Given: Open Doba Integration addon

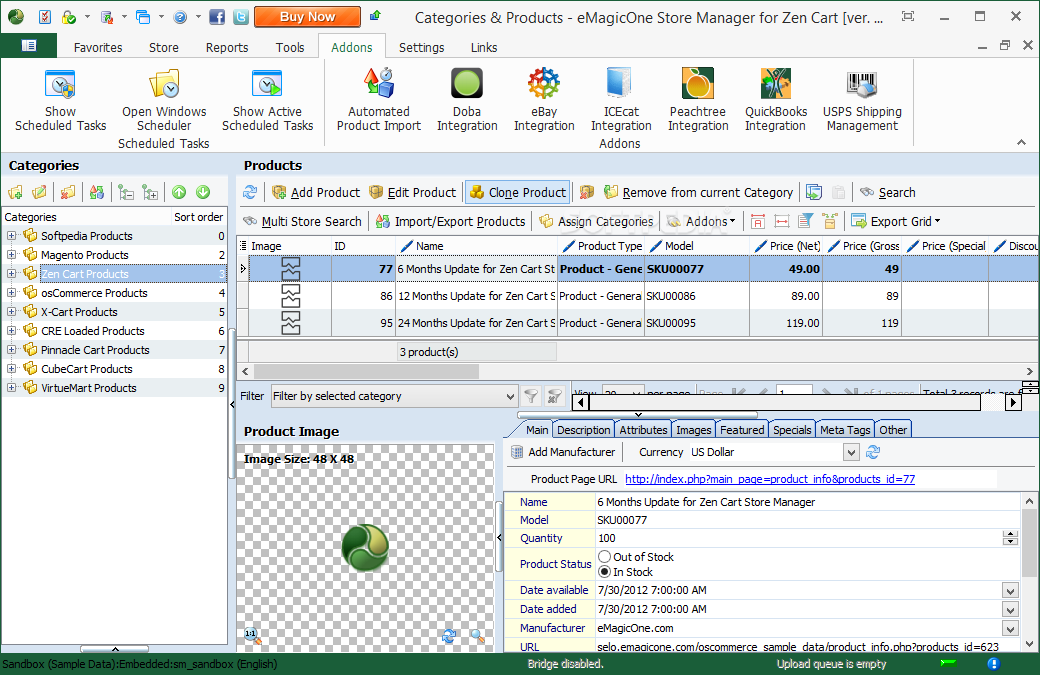Looking at the screenshot, I should pos(467,101).
